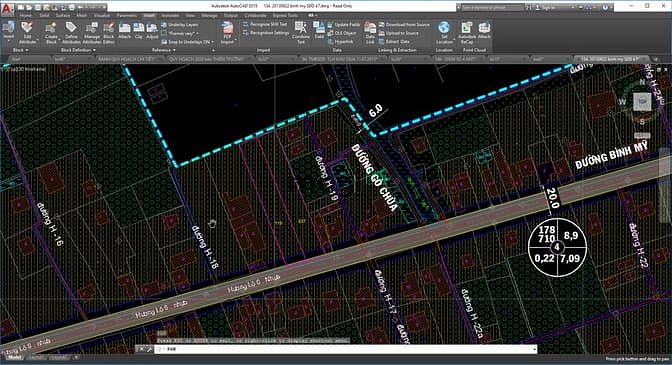Click the command line customize wrench
The image size is (672, 365).
[150, 349]
